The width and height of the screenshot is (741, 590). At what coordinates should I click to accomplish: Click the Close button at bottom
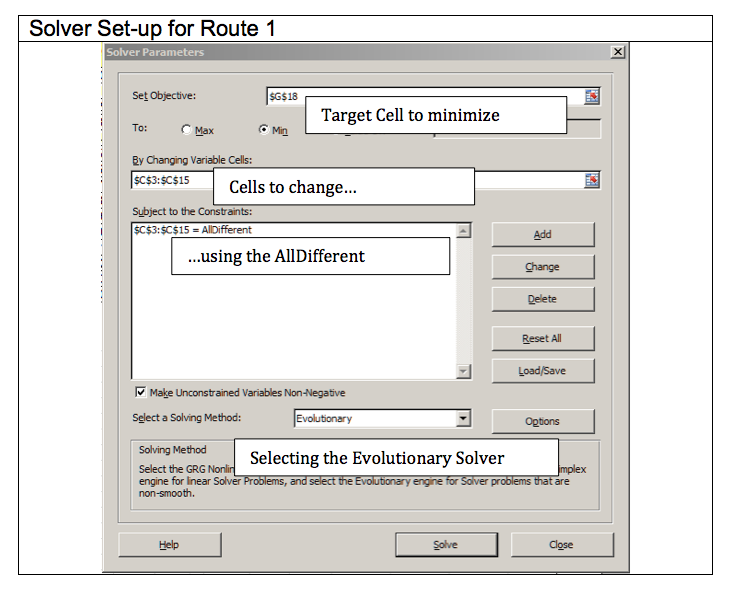point(561,544)
